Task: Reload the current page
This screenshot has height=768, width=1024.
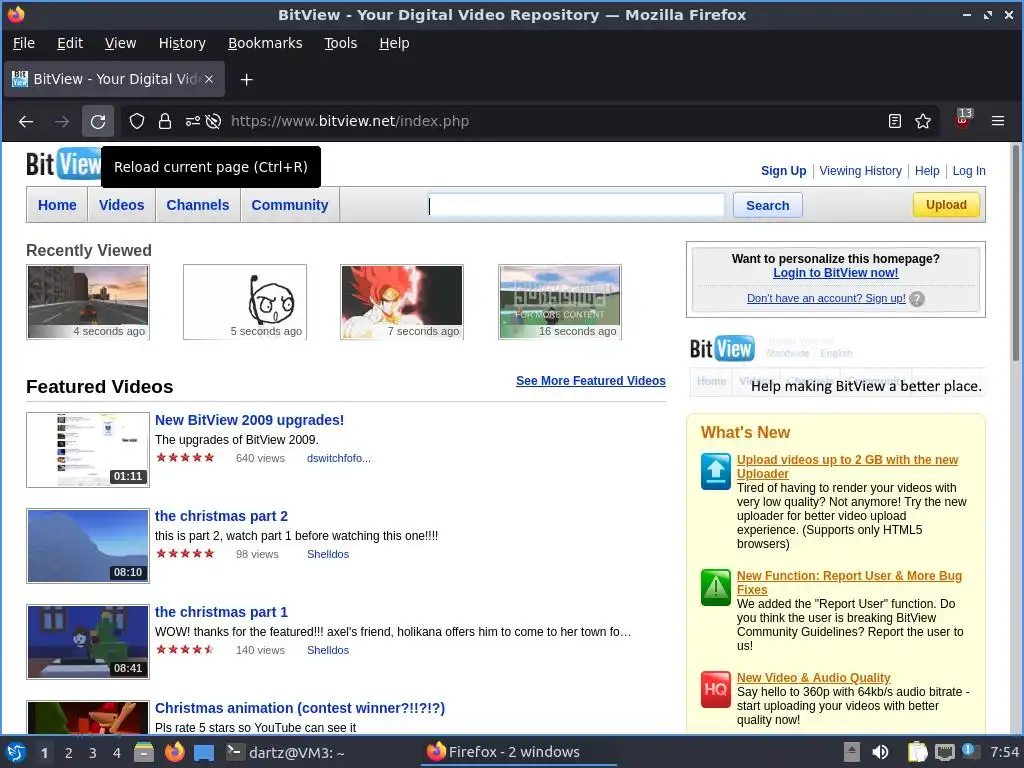Action: (98, 121)
